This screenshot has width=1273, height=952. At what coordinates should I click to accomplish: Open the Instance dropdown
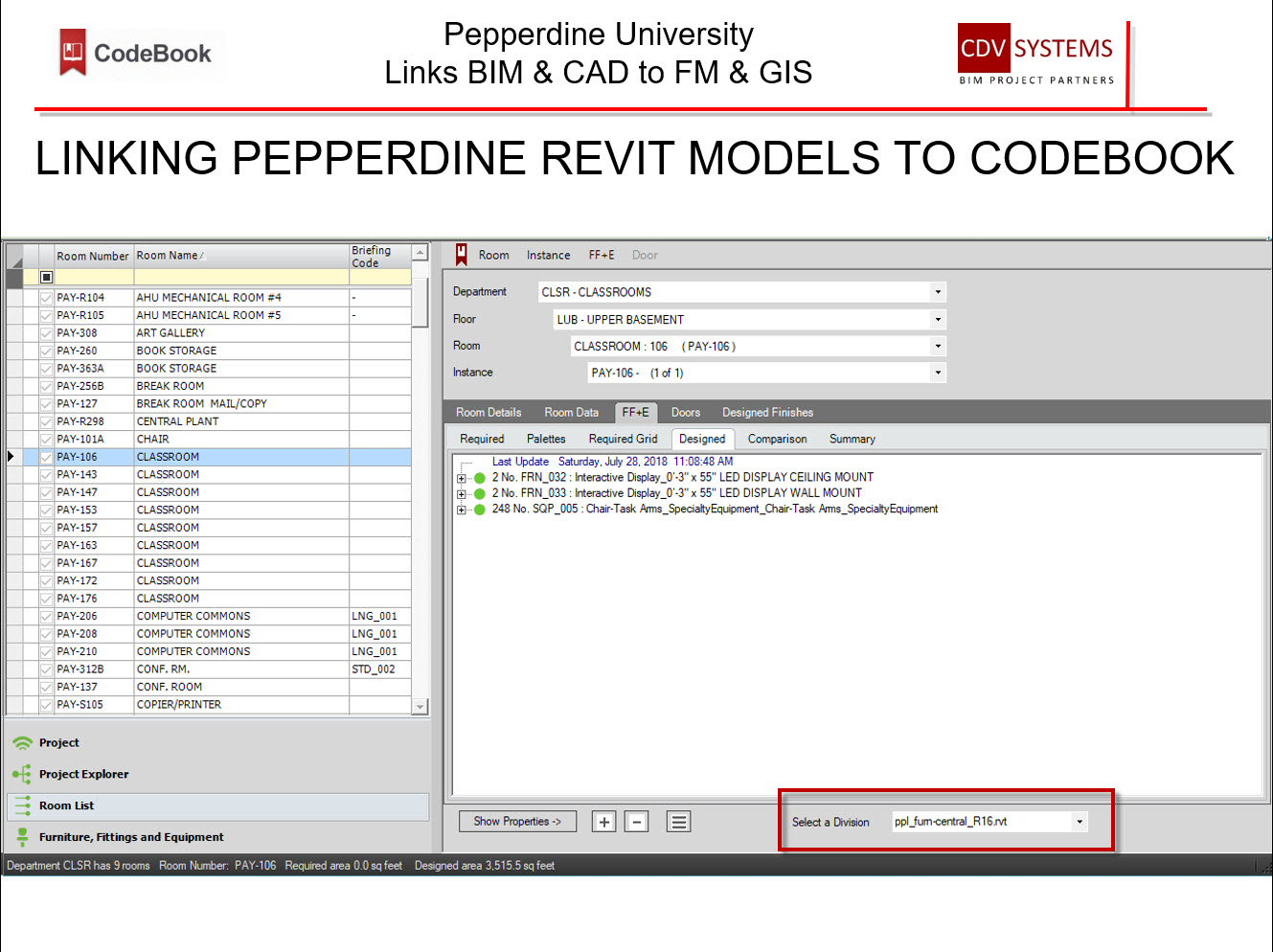point(938,373)
